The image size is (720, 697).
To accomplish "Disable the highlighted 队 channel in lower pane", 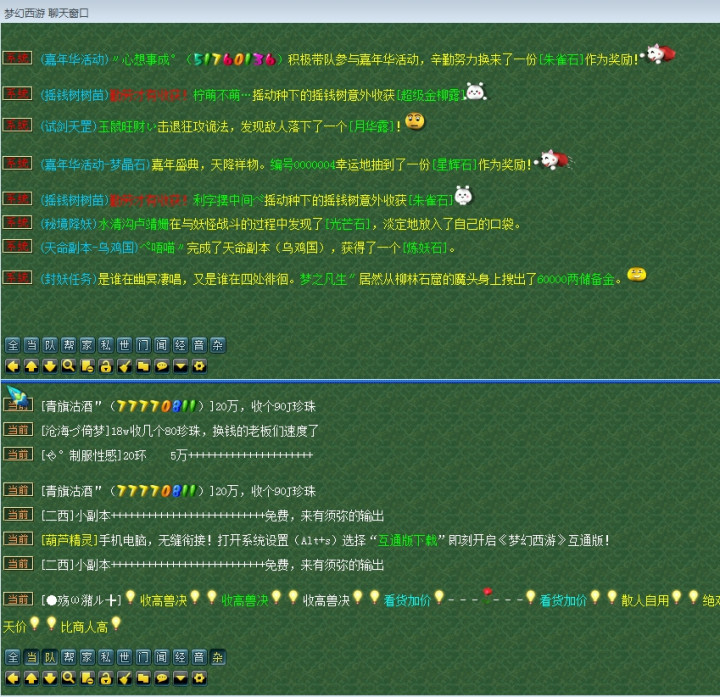I will [50, 658].
